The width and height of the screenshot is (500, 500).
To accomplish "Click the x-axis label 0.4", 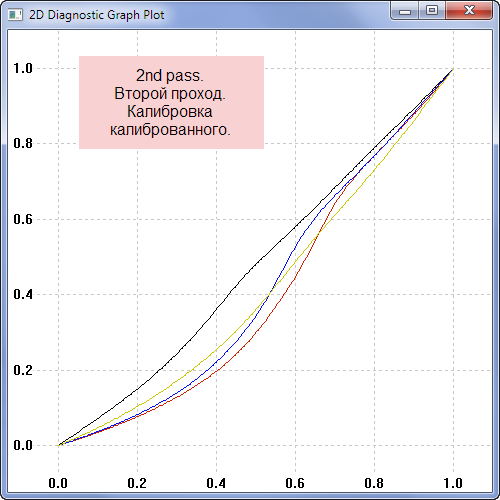I will coord(216,483).
